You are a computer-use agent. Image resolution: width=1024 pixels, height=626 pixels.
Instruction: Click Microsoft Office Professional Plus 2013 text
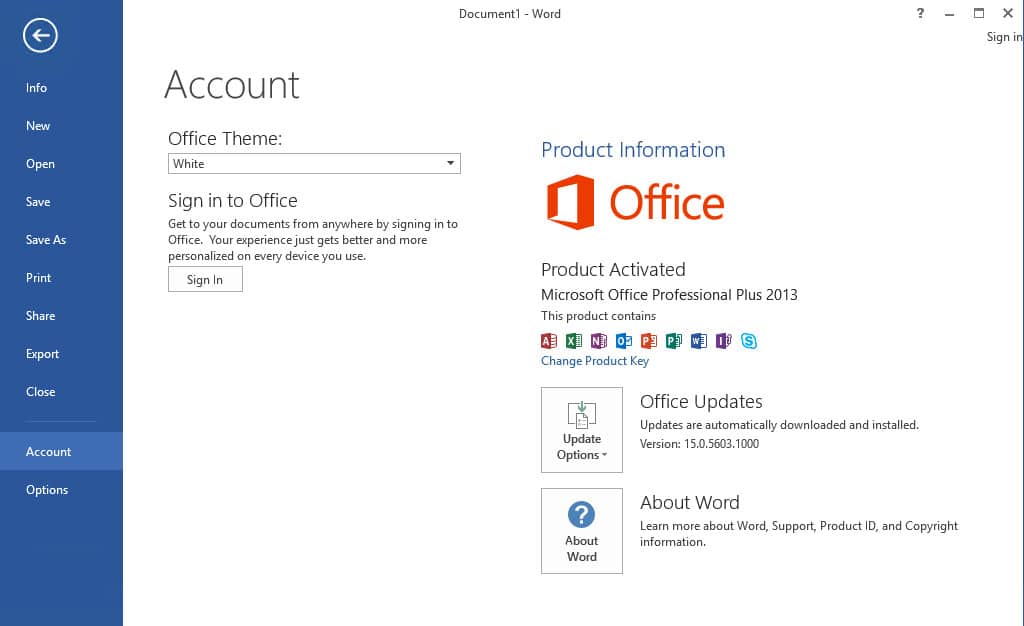[x=669, y=294]
